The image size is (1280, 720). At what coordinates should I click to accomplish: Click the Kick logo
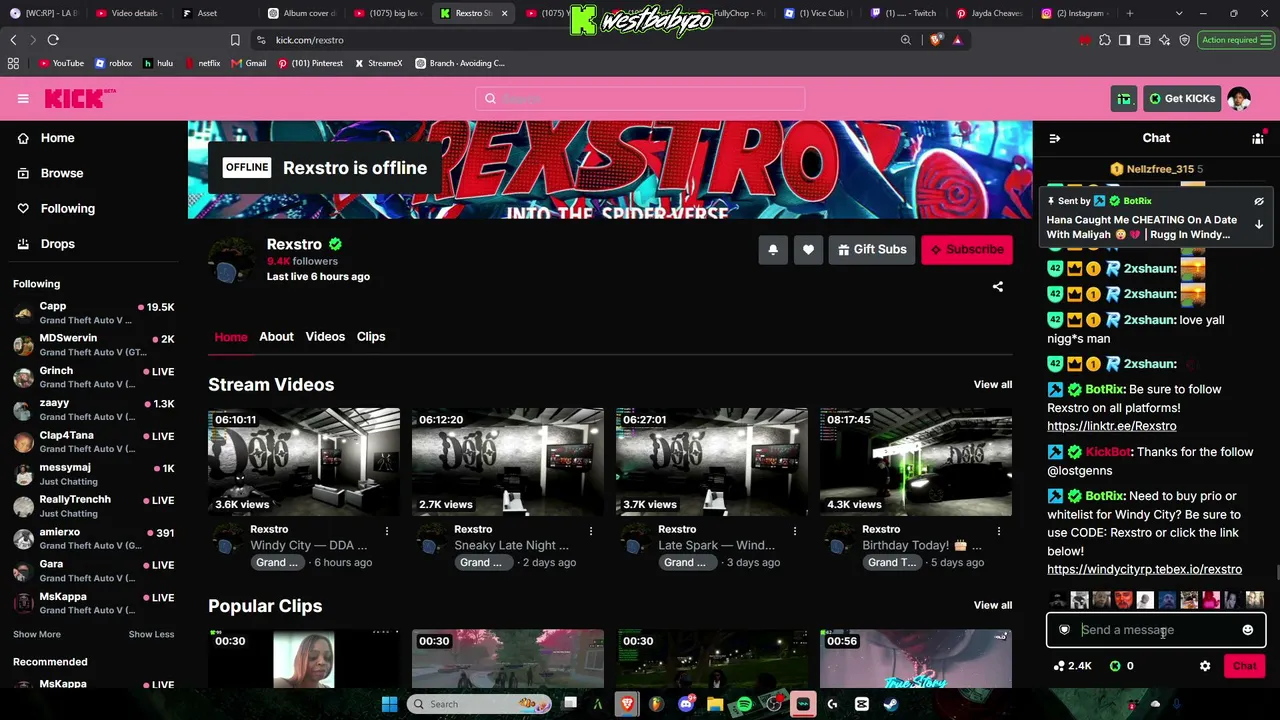click(80, 98)
